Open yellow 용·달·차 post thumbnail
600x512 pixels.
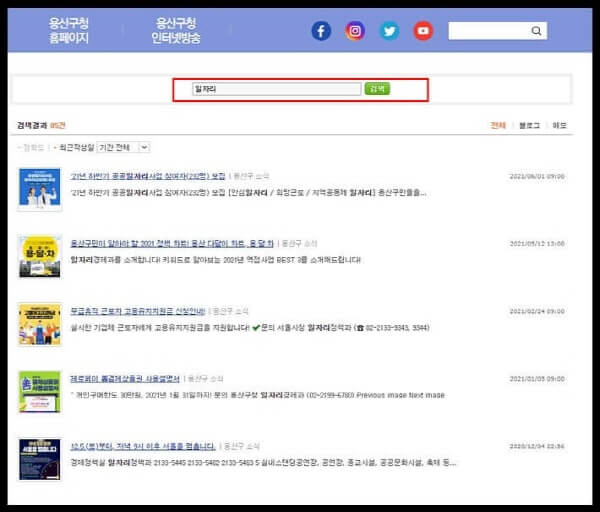40,256
